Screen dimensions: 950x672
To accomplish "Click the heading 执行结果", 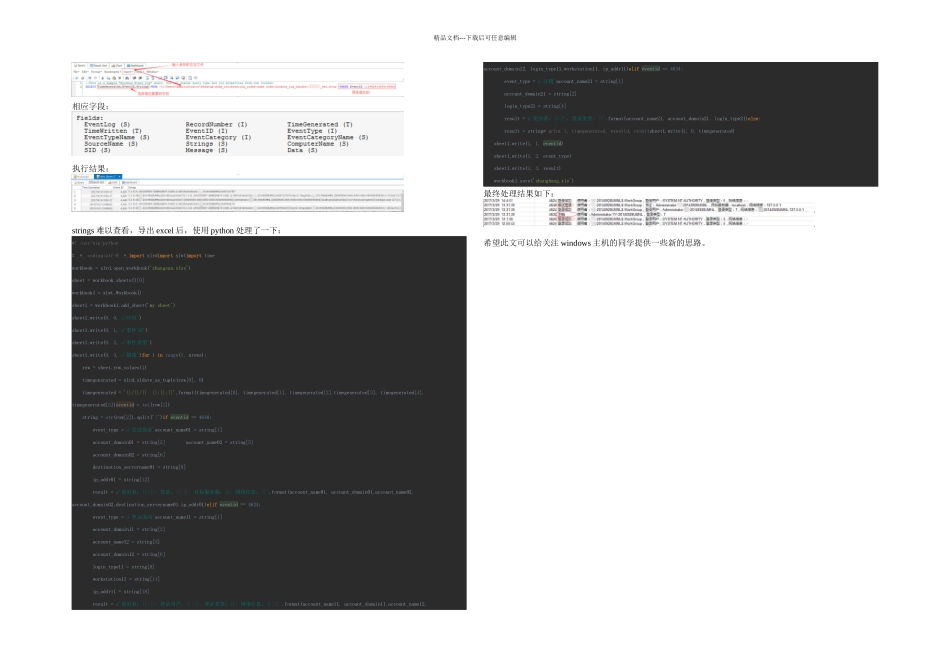I will tap(91, 168).
